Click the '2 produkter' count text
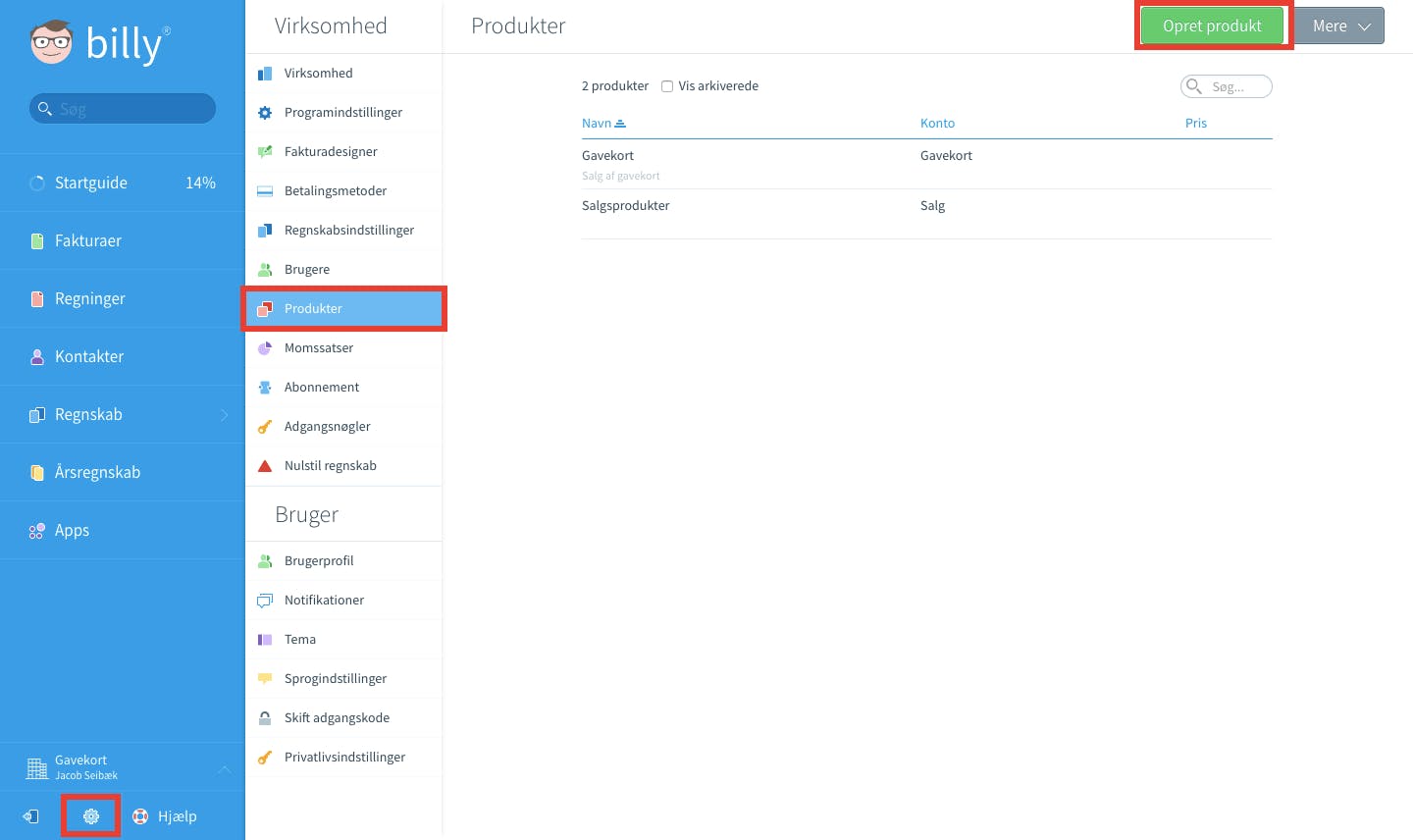 click(x=615, y=86)
